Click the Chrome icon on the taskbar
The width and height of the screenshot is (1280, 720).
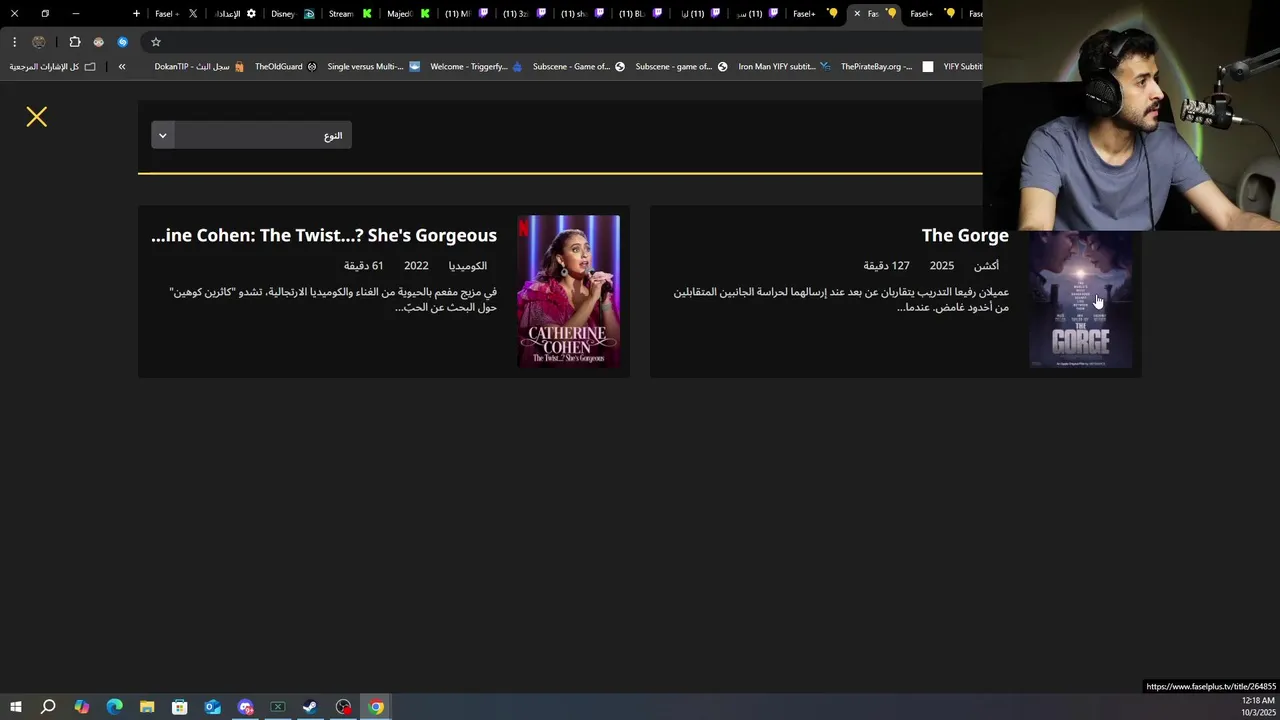tap(376, 707)
